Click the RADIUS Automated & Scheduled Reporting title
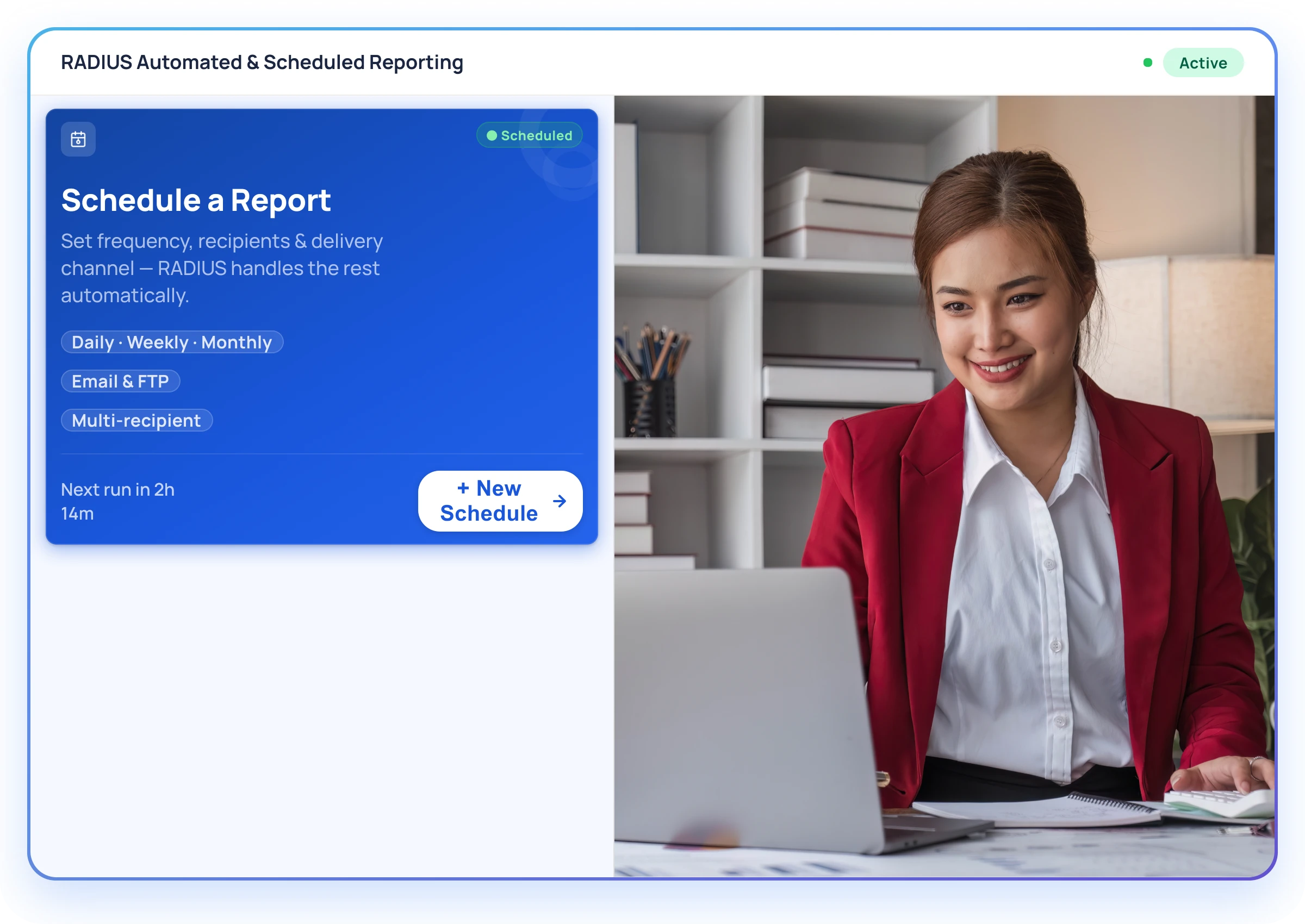The image size is (1305, 924). pyautogui.click(x=262, y=62)
